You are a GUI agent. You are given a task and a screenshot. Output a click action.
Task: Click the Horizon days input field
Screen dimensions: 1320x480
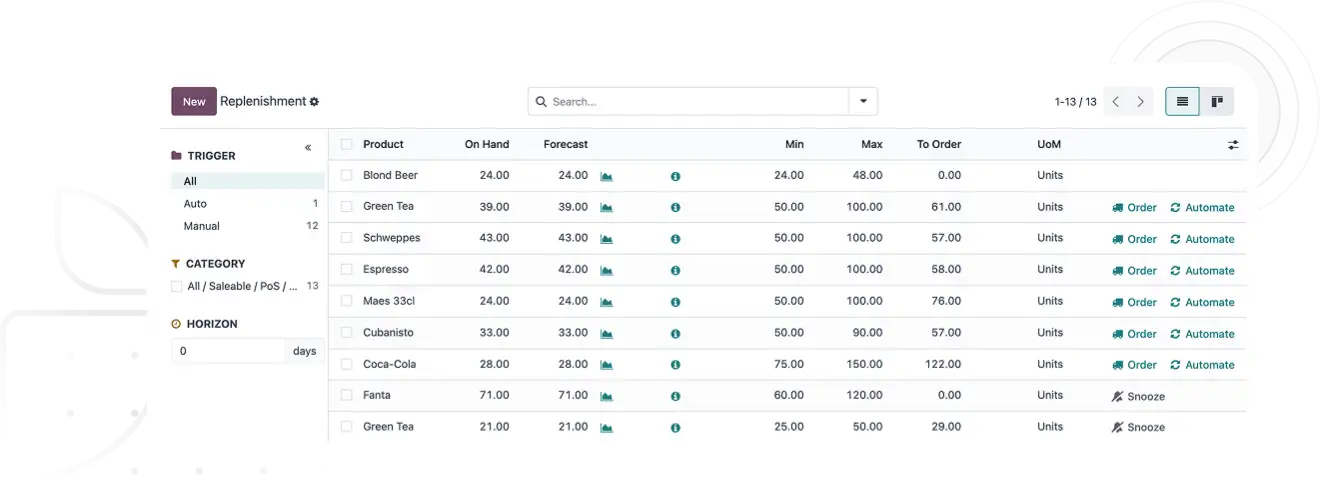pos(228,351)
